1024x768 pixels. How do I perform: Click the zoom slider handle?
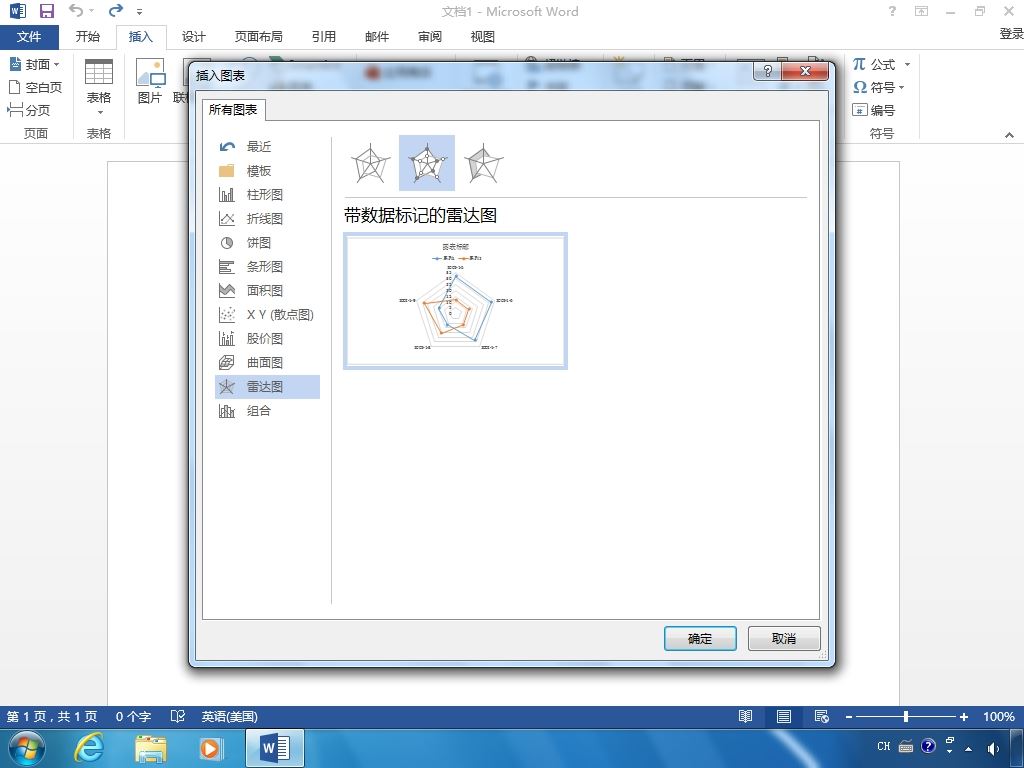tap(906, 716)
